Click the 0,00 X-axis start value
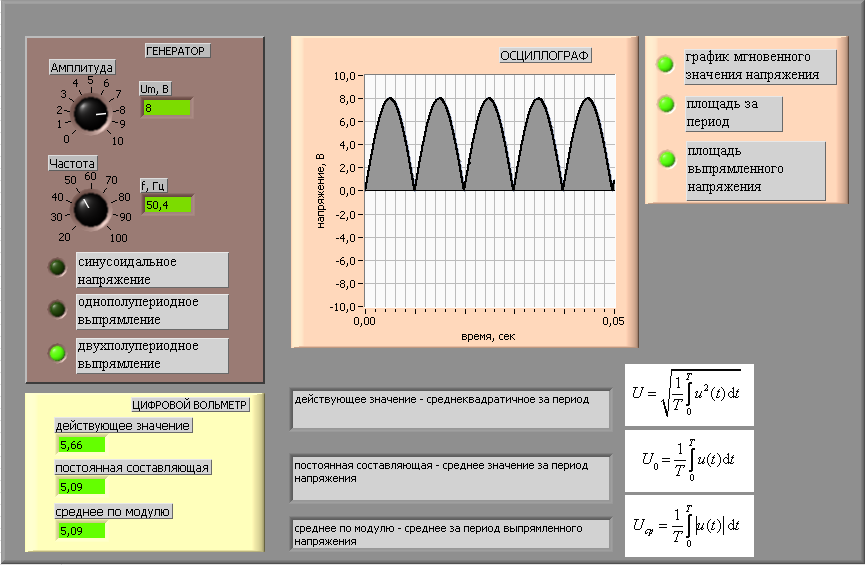Image resolution: width=865 pixels, height=565 pixels. 364,321
